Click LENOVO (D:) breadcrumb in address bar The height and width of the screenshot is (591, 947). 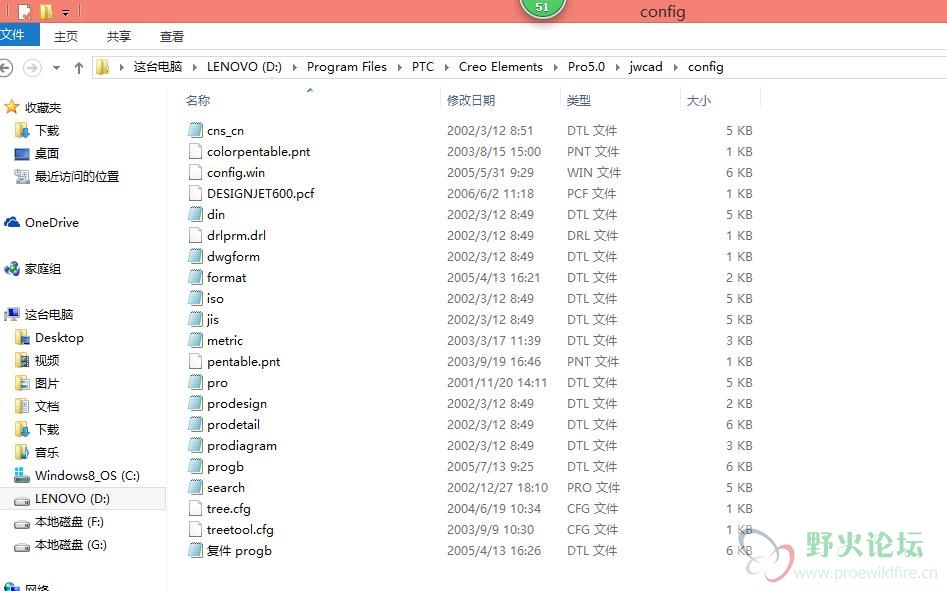[244, 66]
